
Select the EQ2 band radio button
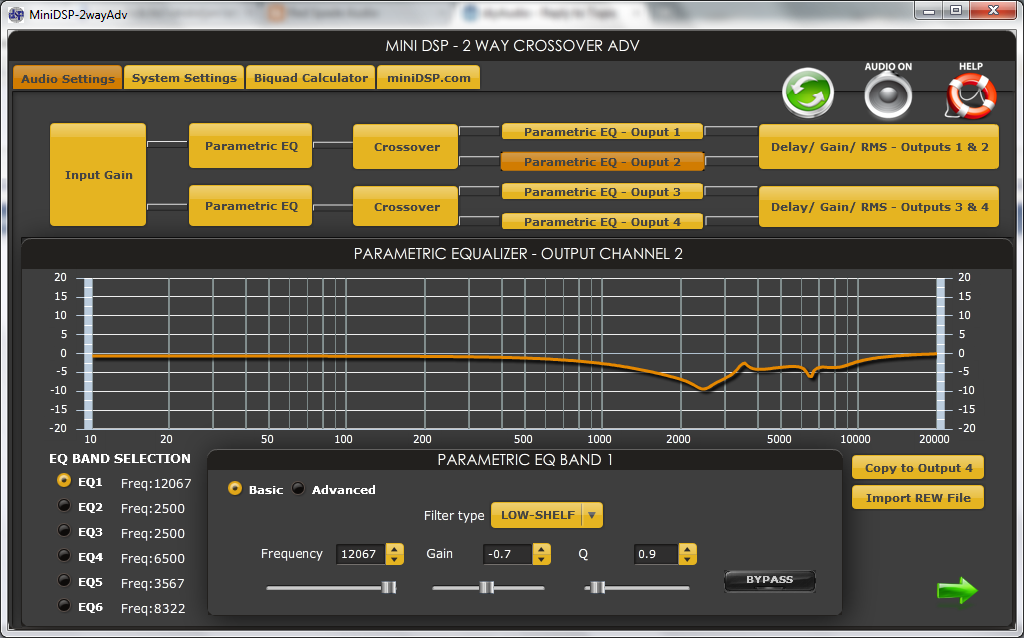(63, 505)
